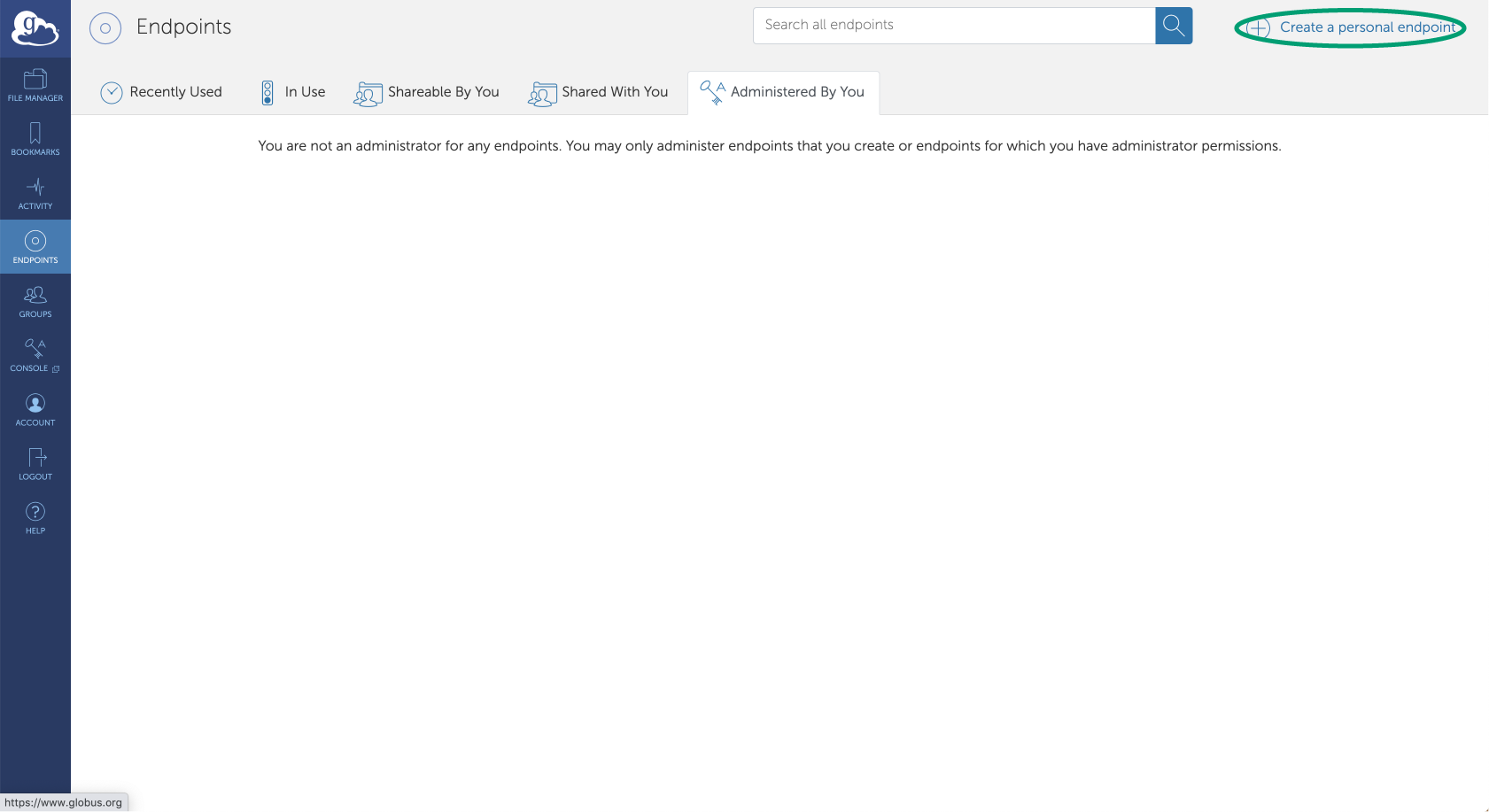This screenshot has width=1489, height=812.
Task: Open the Shareable By You tab
Action: coord(427,92)
